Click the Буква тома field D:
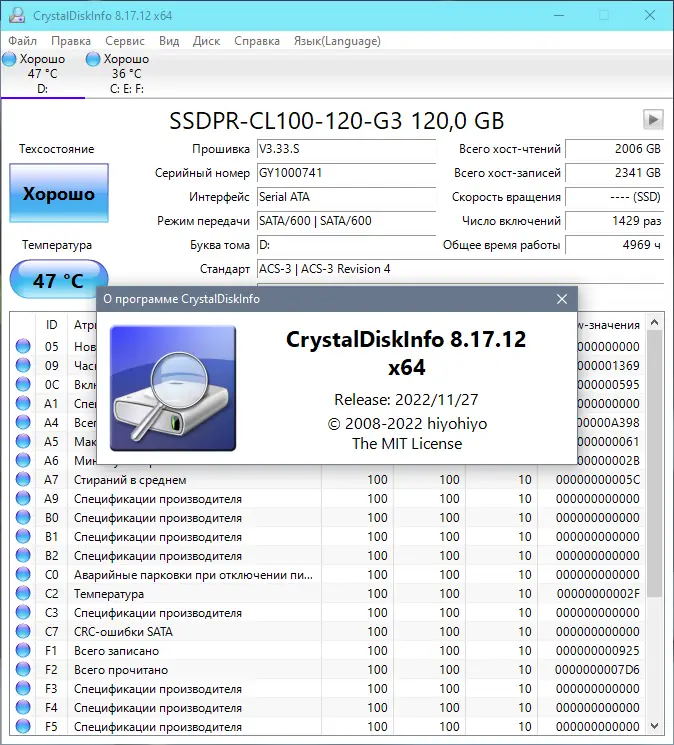 [346, 245]
